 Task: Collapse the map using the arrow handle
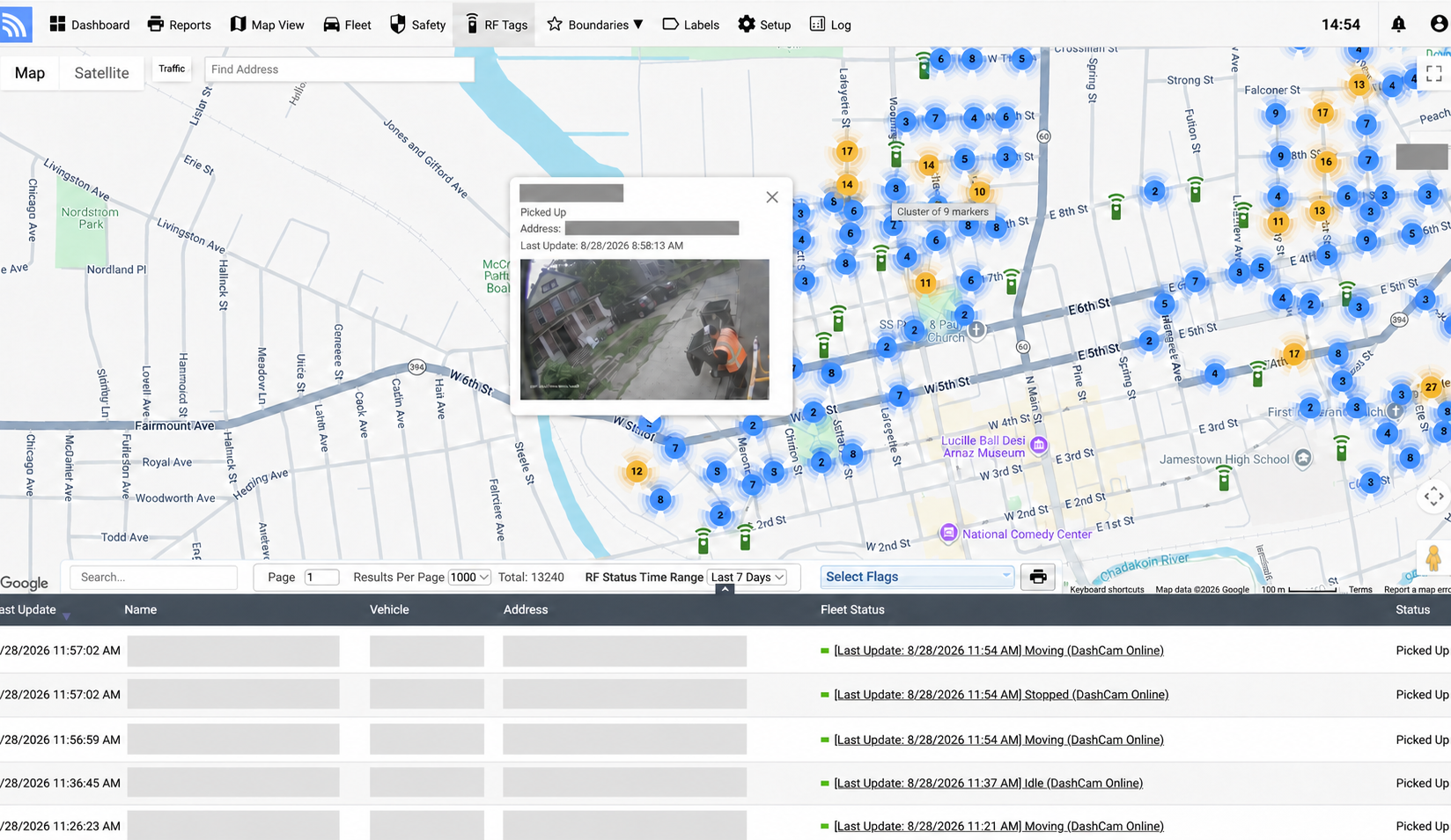point(725,589)
